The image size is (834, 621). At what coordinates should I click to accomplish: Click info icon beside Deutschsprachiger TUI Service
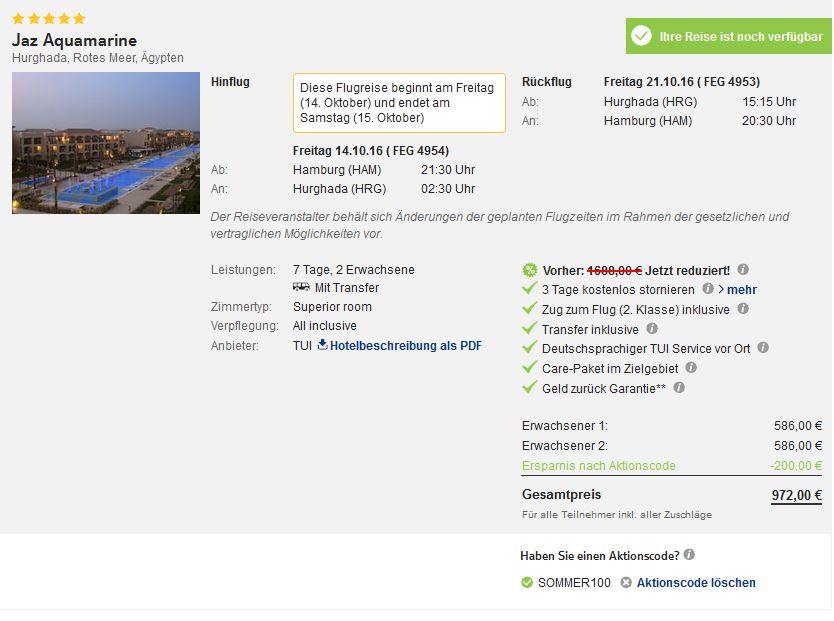click(x=763, y=348)
